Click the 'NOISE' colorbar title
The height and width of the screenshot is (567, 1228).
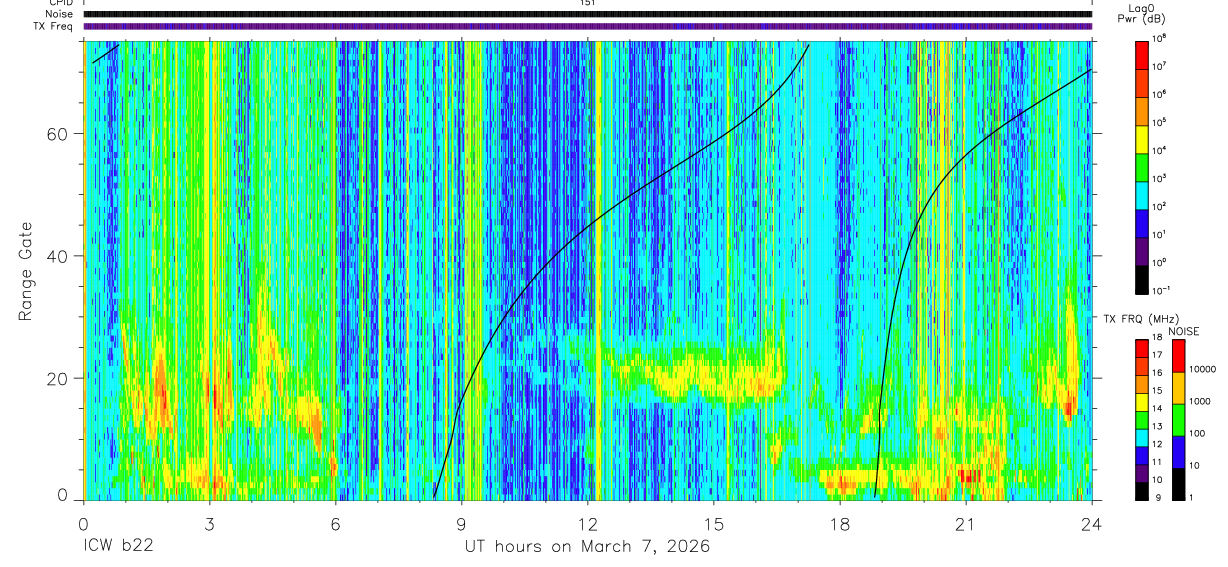[x=1182, y=331]
